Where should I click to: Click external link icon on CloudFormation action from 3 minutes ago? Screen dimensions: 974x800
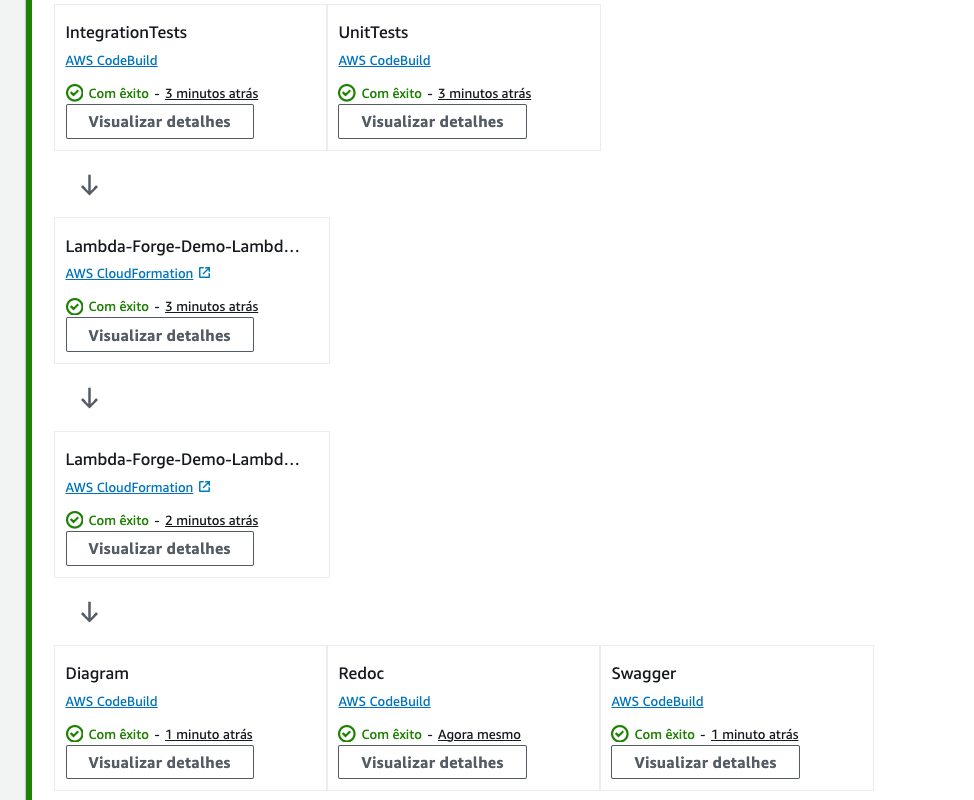click(x=205, y=273)
